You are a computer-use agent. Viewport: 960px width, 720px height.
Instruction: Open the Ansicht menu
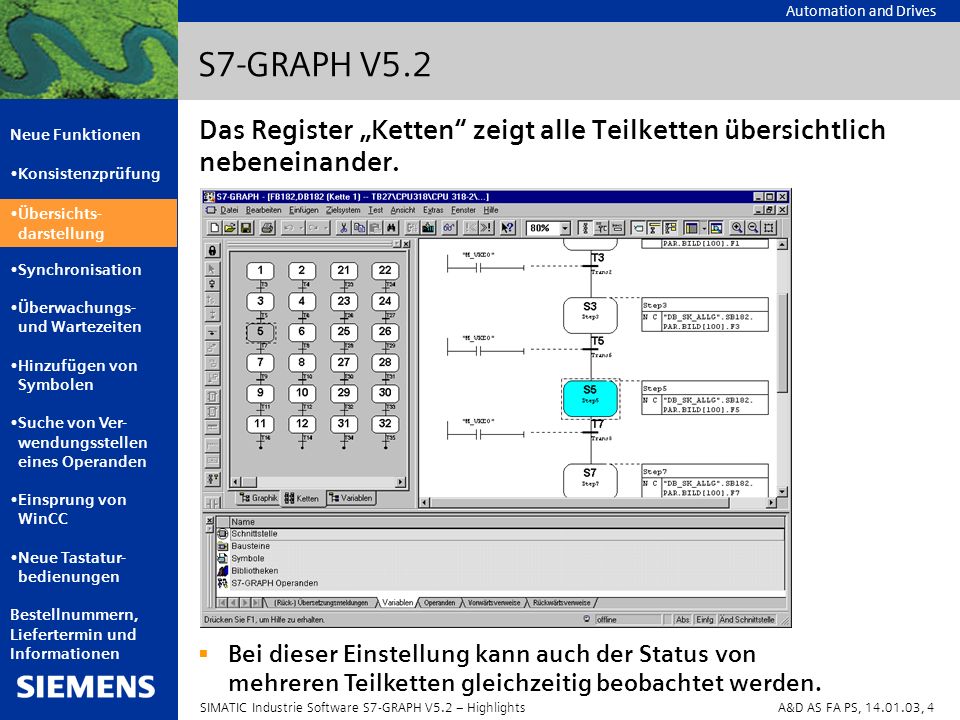coord(403,210)
